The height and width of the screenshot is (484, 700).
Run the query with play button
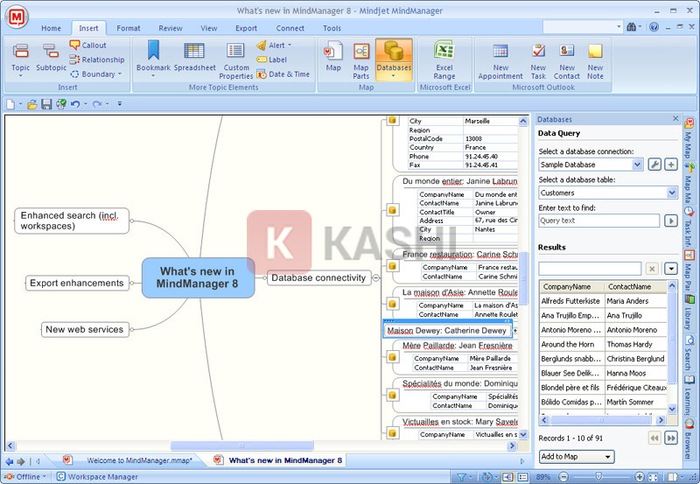pyautogui.click(x=671, y=221)
